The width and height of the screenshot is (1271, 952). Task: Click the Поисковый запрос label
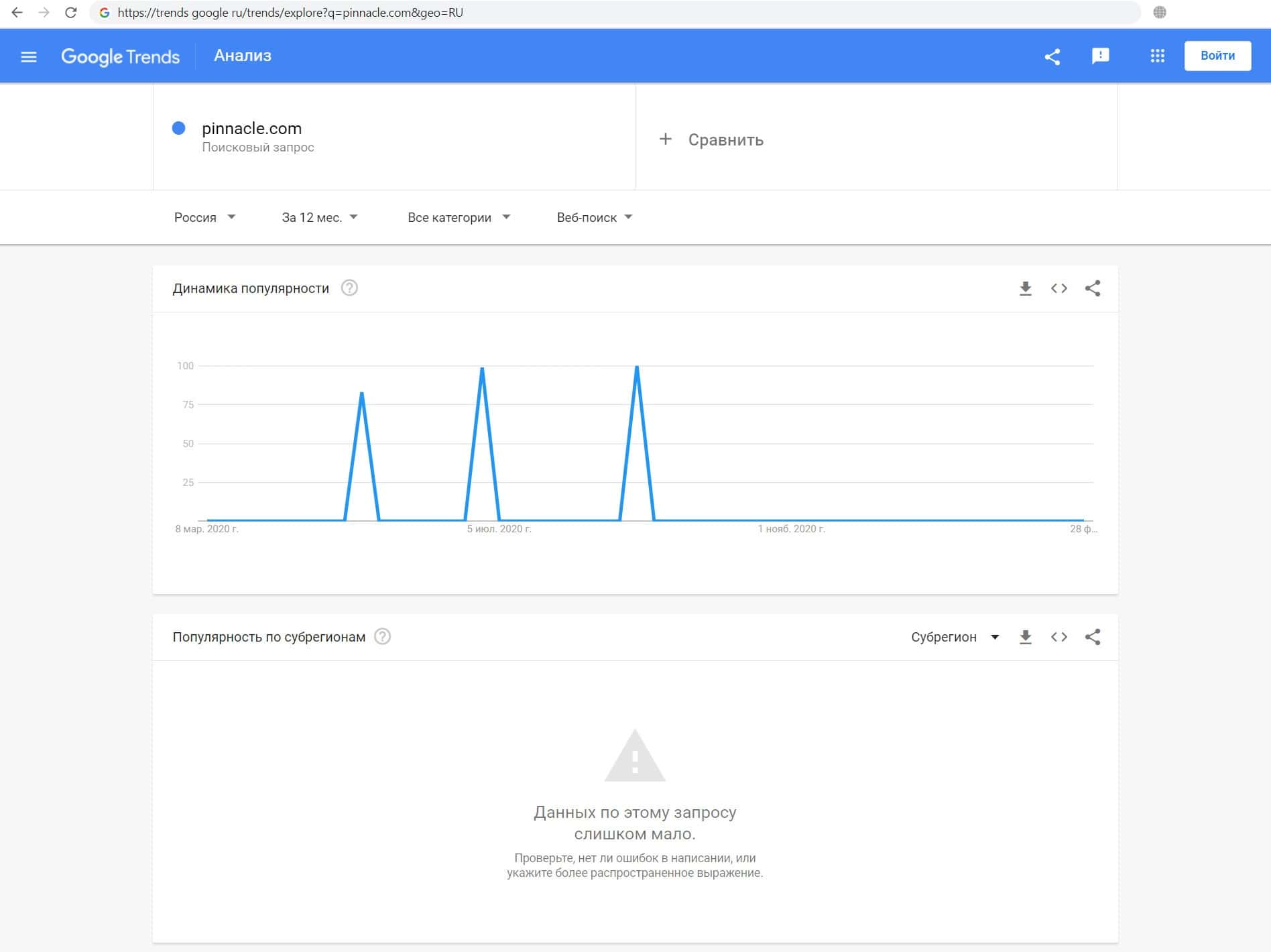[258, 147]
